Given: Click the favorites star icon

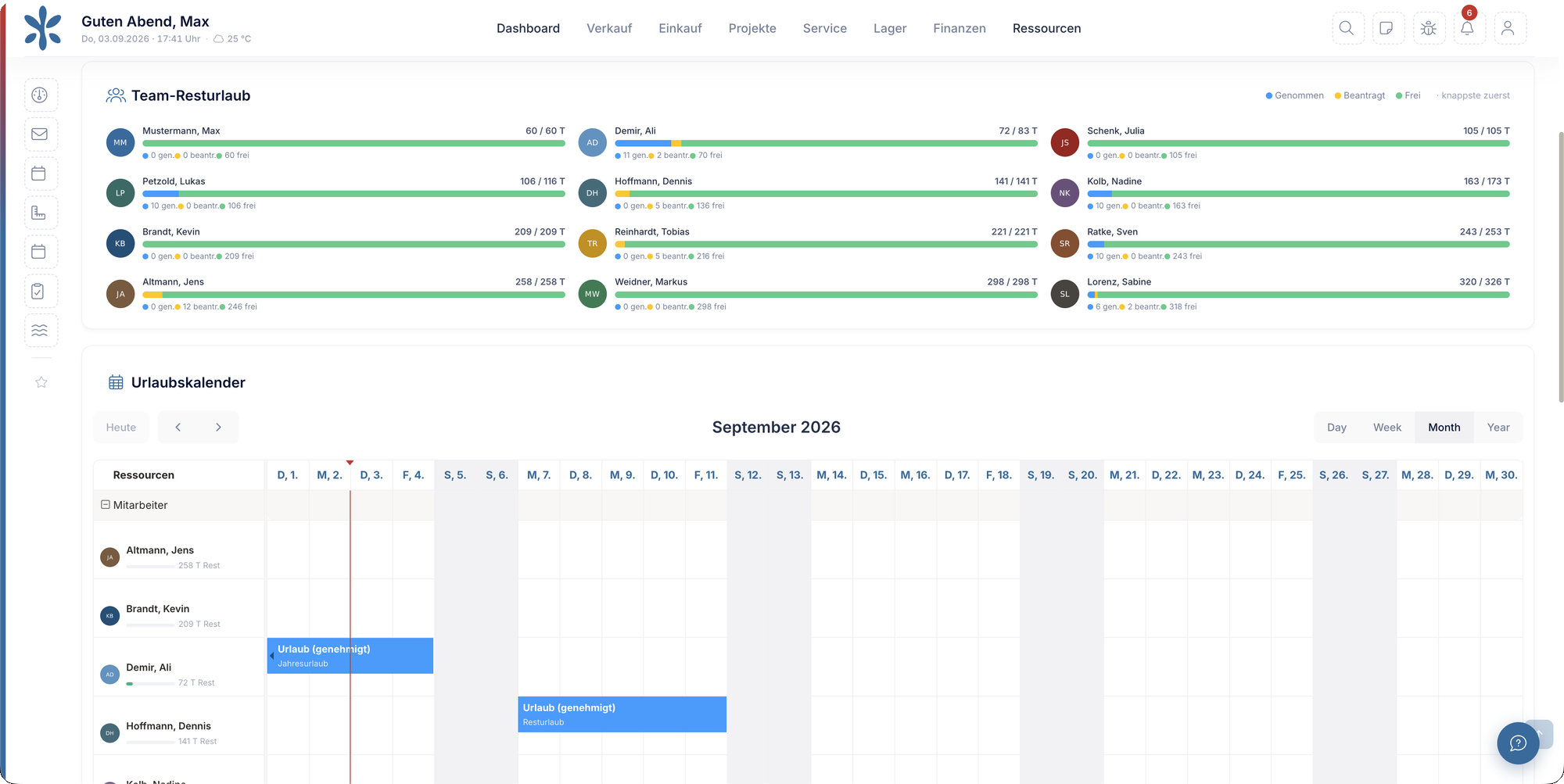Looking at the screenshot, I should [41, 382].
